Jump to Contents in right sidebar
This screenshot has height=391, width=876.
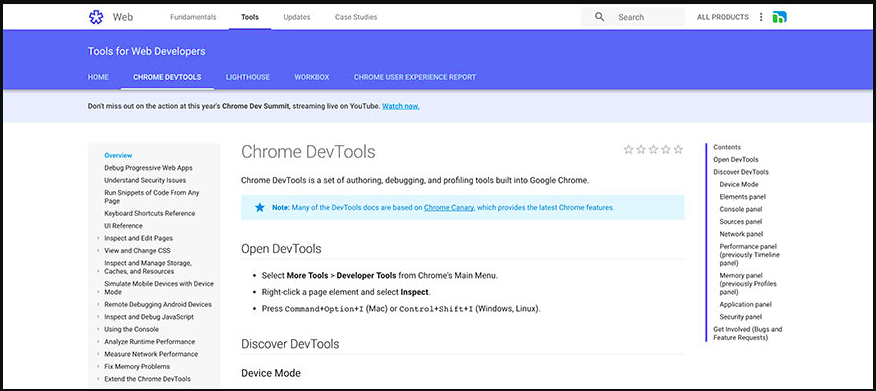[x=727, y=147]
